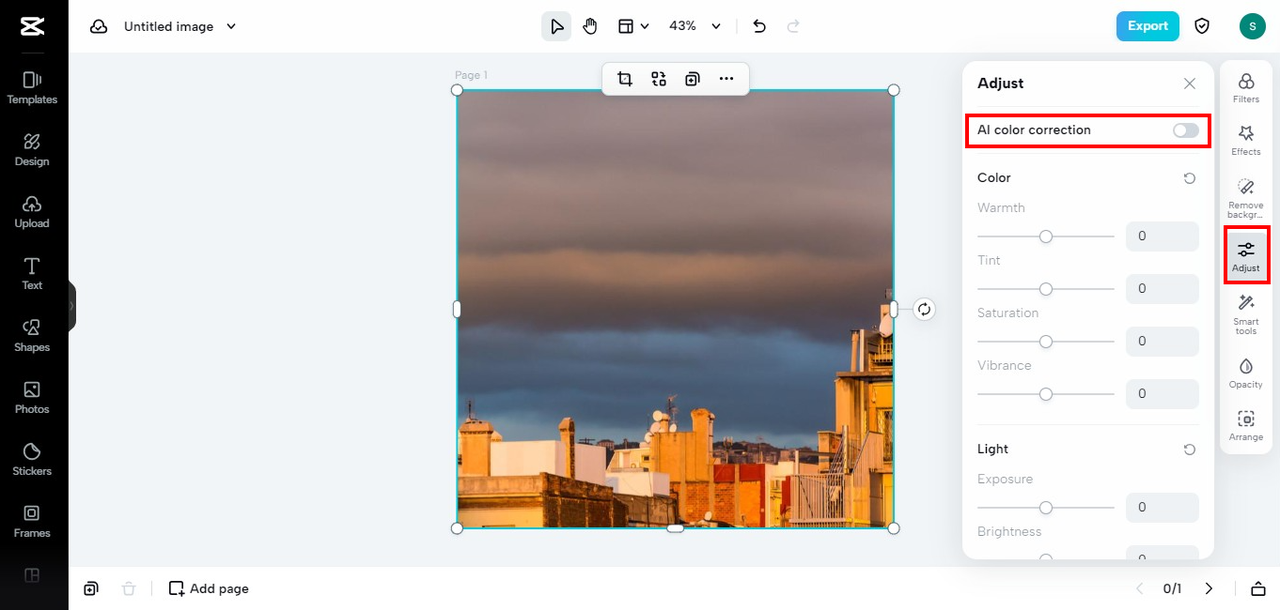Open the Shapes panel

(x=32, y=336)
